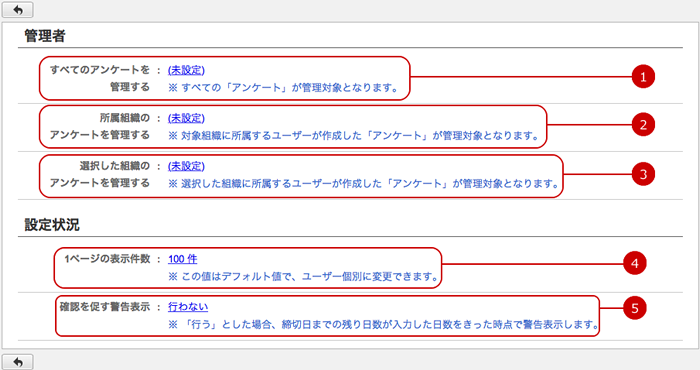The image size is (700, 370).
Task: Click the 管理者 section heading
Action: point(45,36)
